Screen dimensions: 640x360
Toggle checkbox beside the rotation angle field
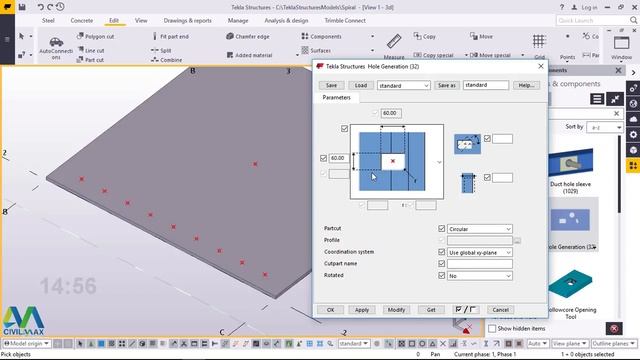click(487, 139)
